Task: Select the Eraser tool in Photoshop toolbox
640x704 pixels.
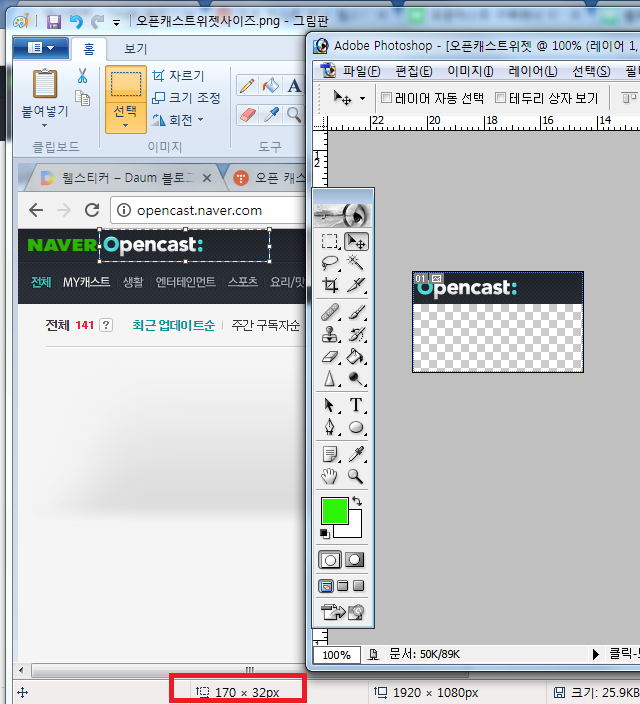Action: [x=330, y=356]
